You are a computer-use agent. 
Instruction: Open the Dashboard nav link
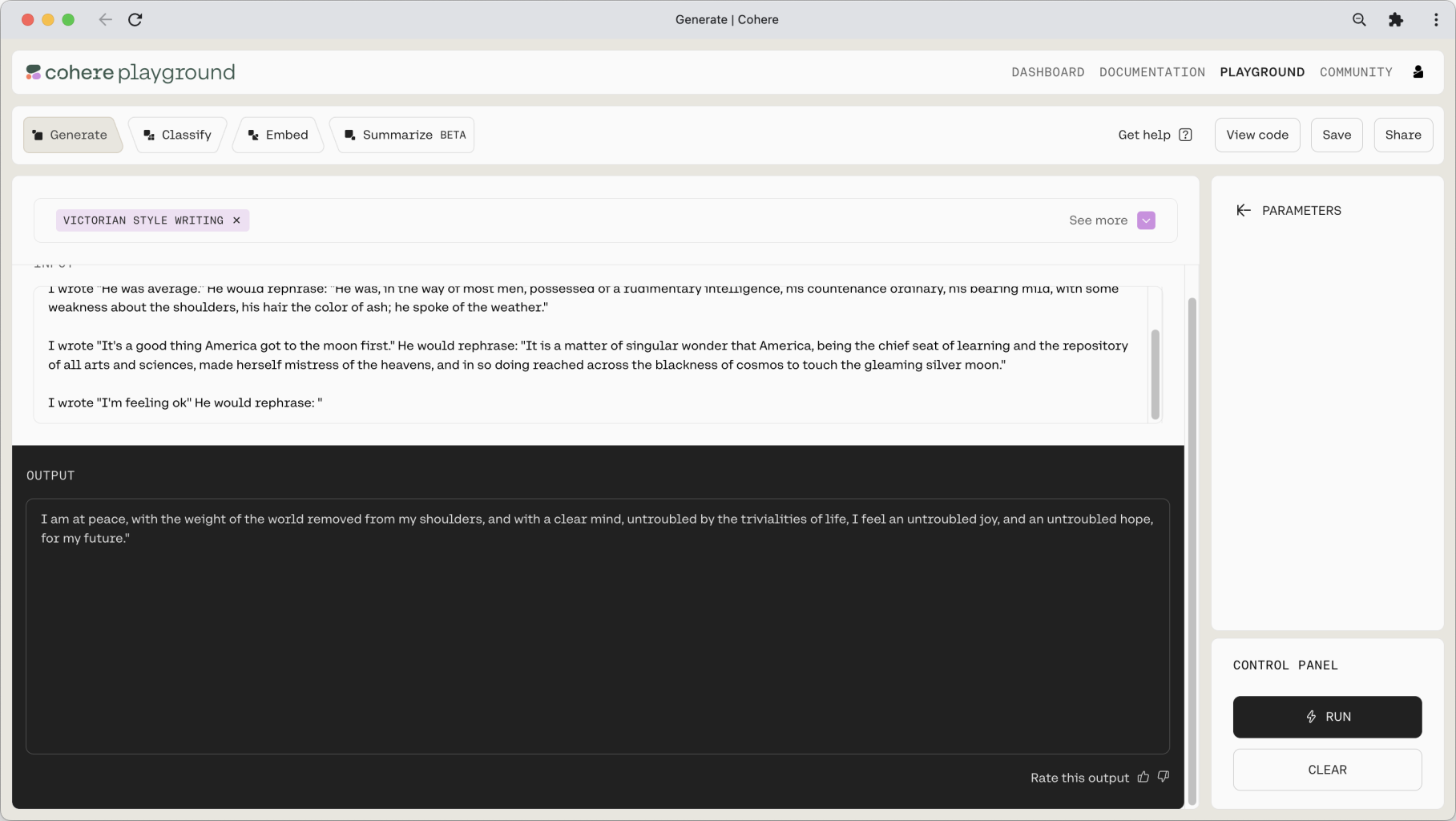tap(1047, 72)
